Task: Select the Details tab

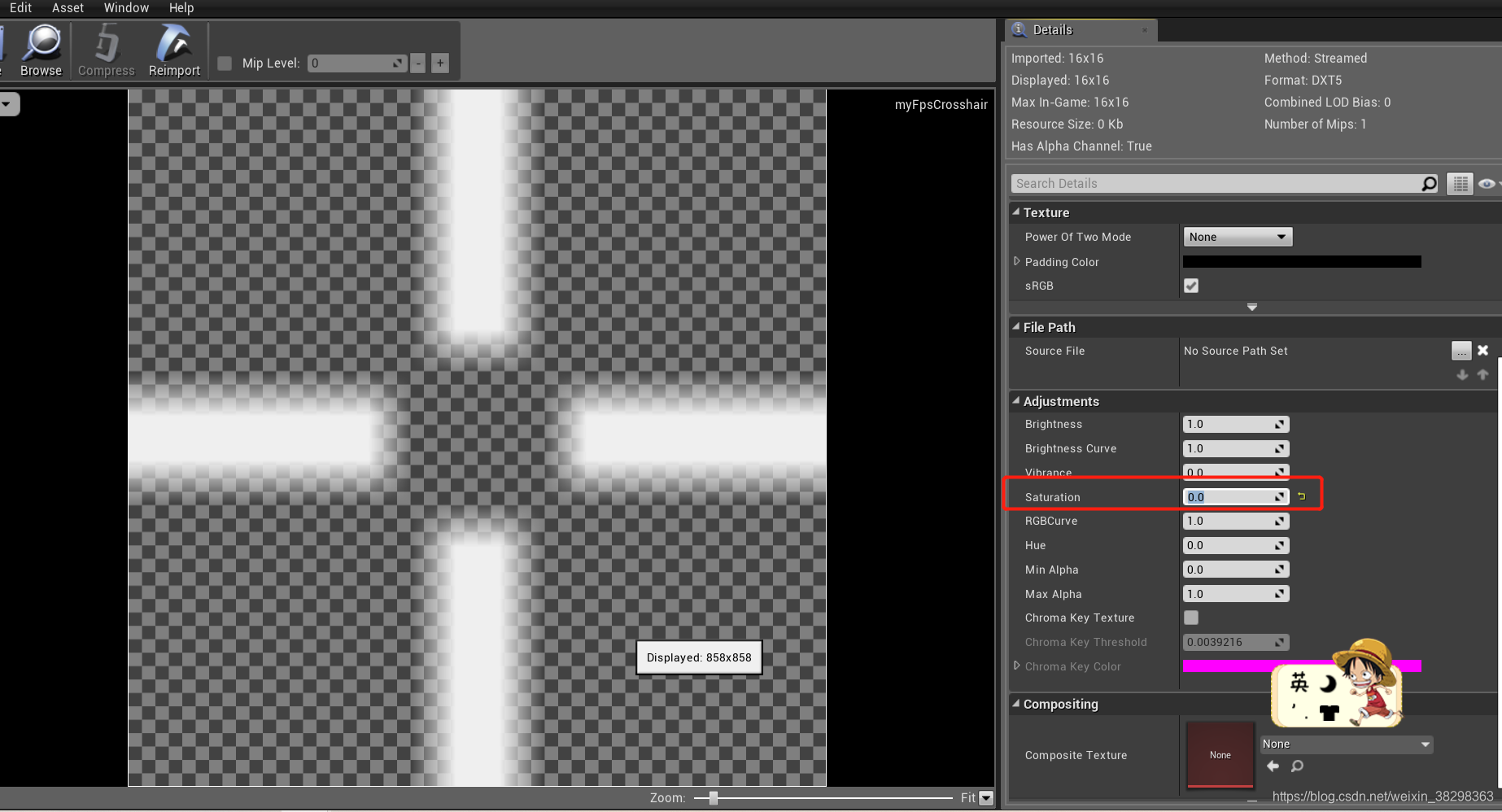Action: [1081, 30]
